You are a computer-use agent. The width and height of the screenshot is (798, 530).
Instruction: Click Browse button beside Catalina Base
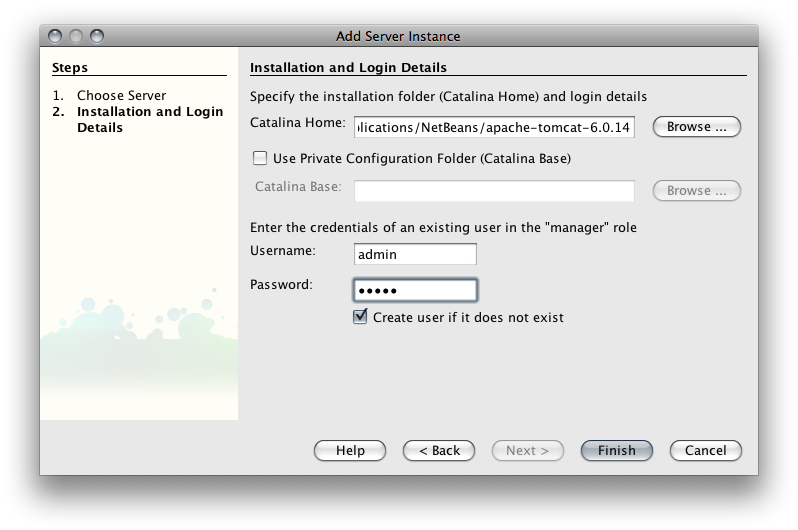click(696, 191)
